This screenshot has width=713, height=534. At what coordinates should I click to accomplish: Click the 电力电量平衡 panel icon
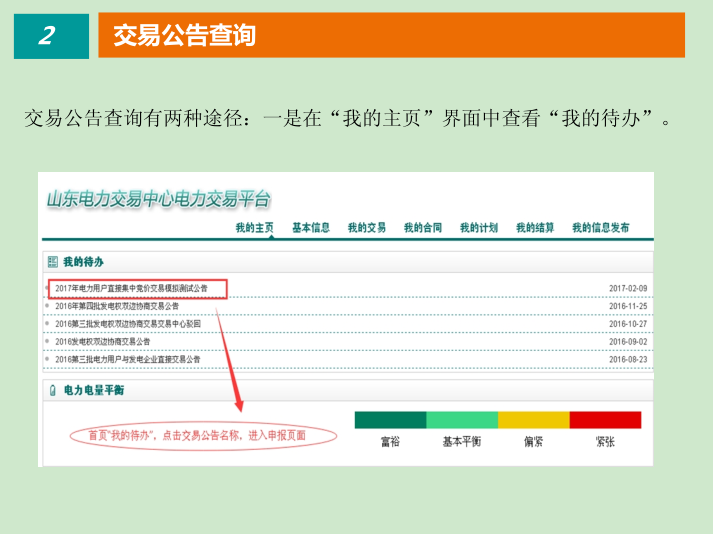[x=52, y=389]
